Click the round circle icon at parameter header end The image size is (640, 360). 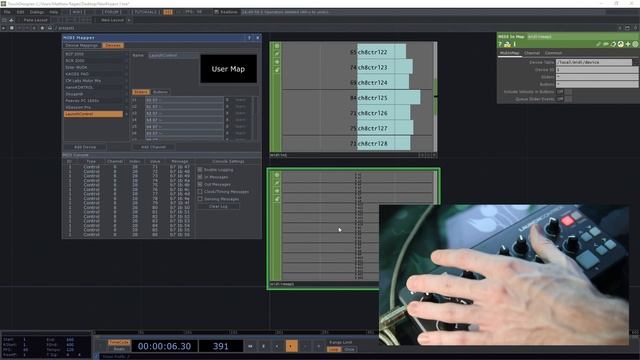pyautogui.click(x=636, y=44)
